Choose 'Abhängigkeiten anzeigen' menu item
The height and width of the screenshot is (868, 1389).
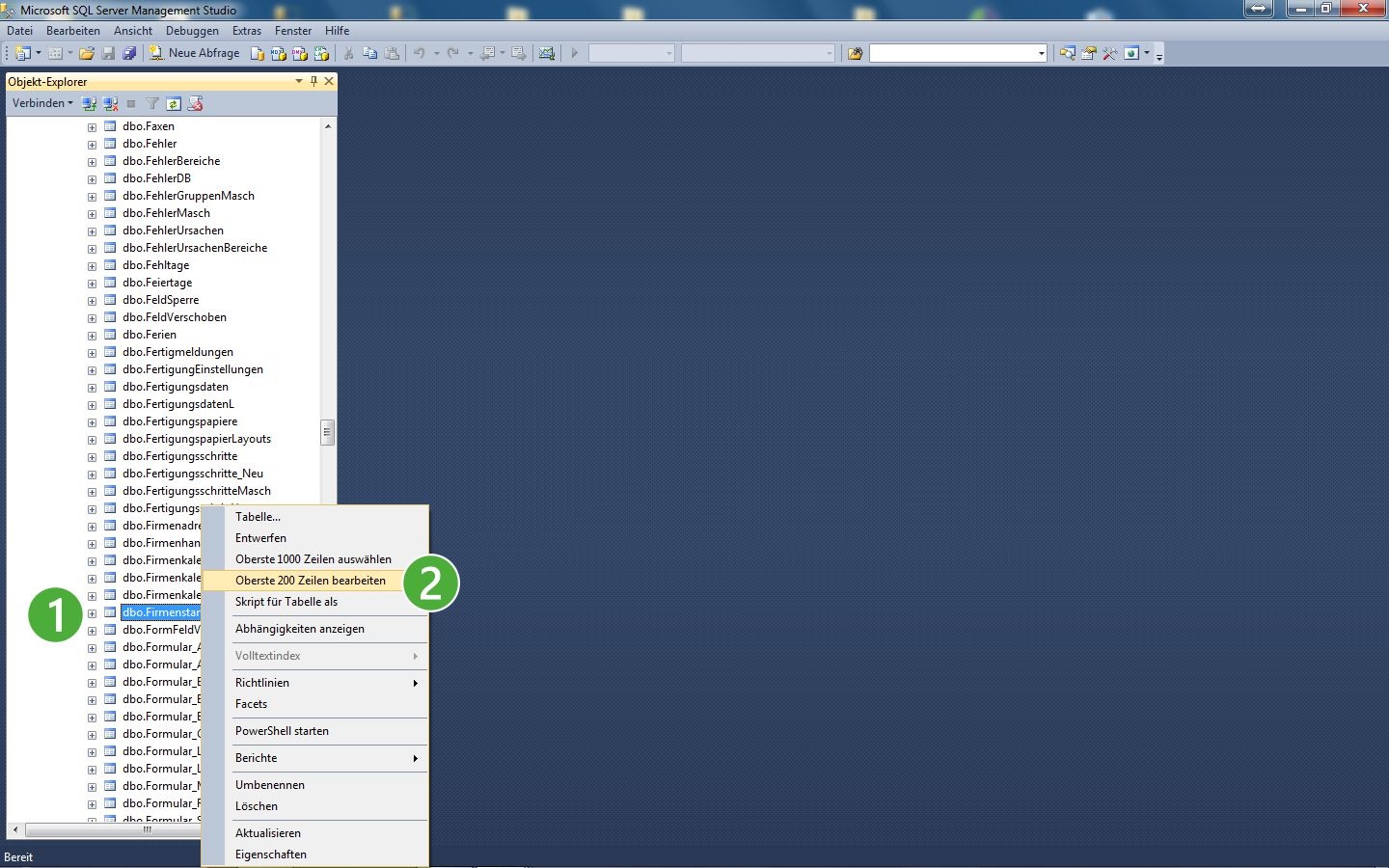pos(314,629)
